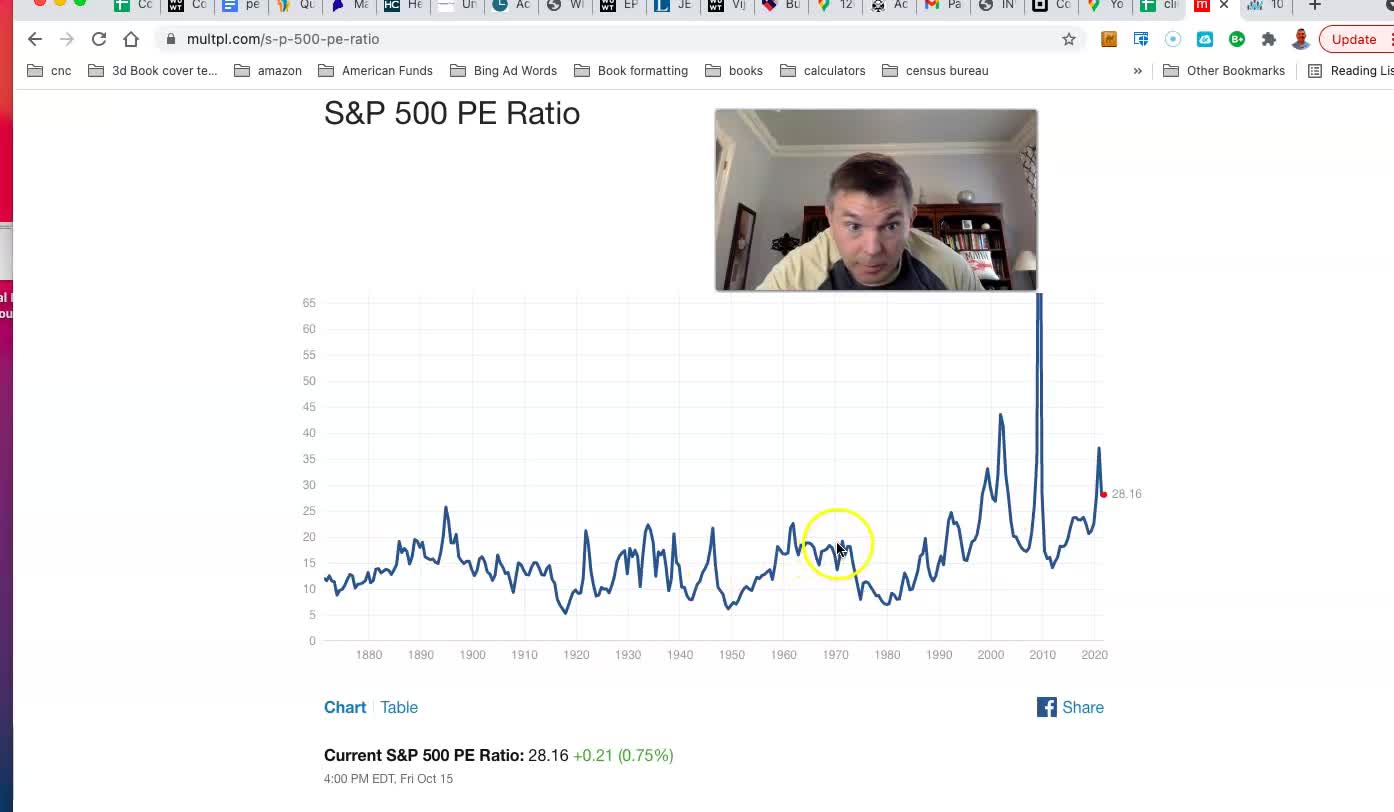Screen dimensions: 1394x812
Task: Switch to the Table view link
Action: pos(399,707)
